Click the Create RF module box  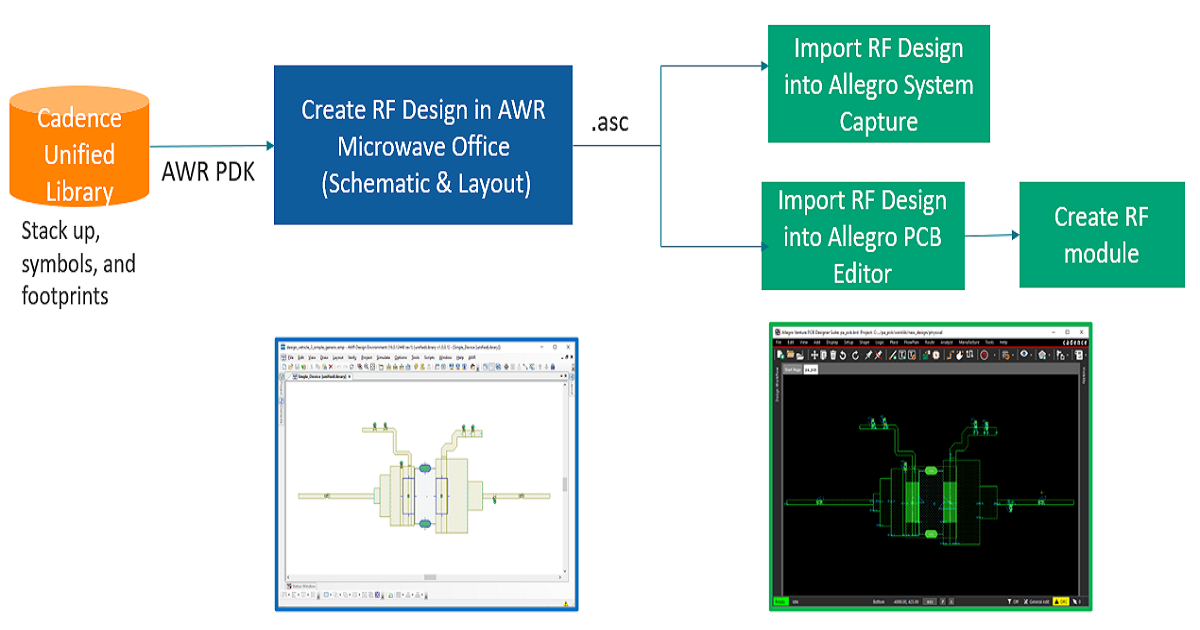point(1100,235)
